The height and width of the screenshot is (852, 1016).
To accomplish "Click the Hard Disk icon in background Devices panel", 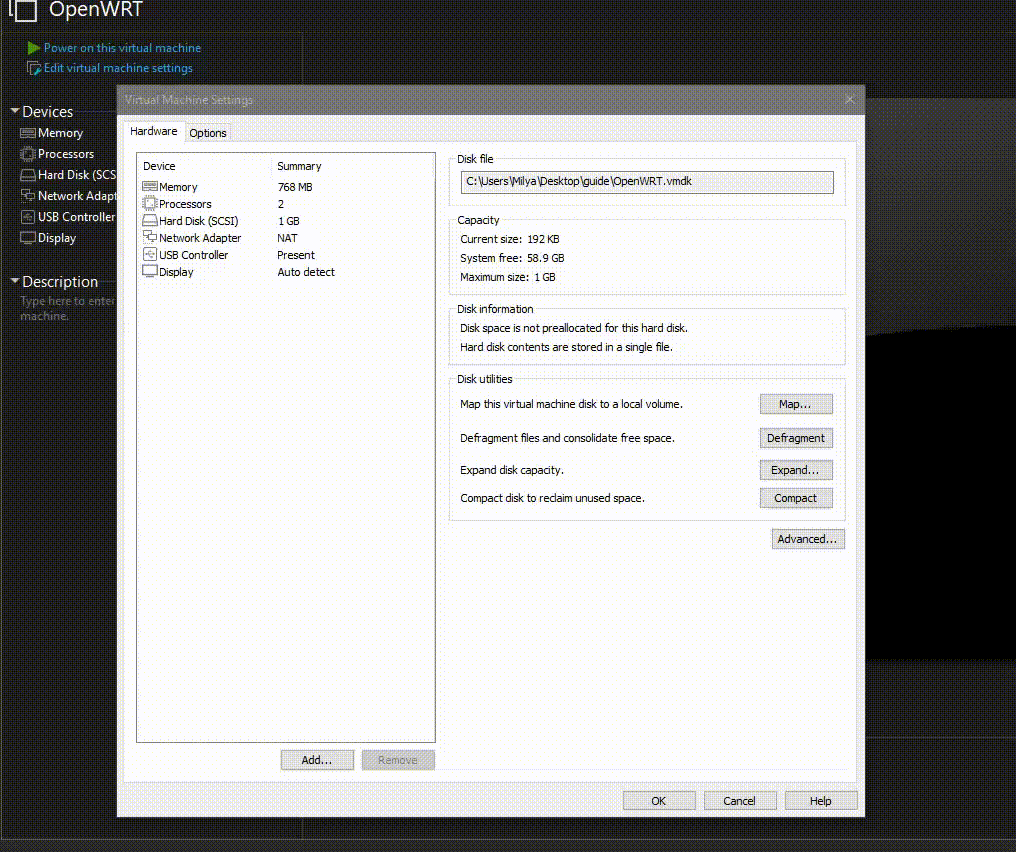I will [28, 175].
